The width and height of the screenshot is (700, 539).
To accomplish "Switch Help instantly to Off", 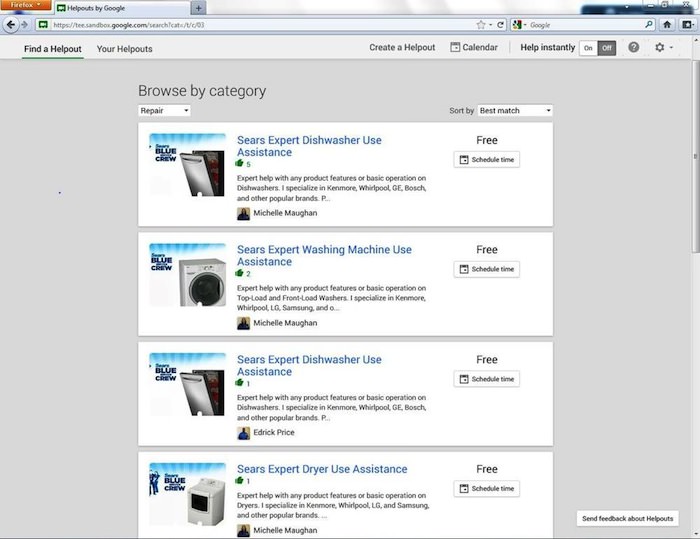I will [x=607, y=48].
